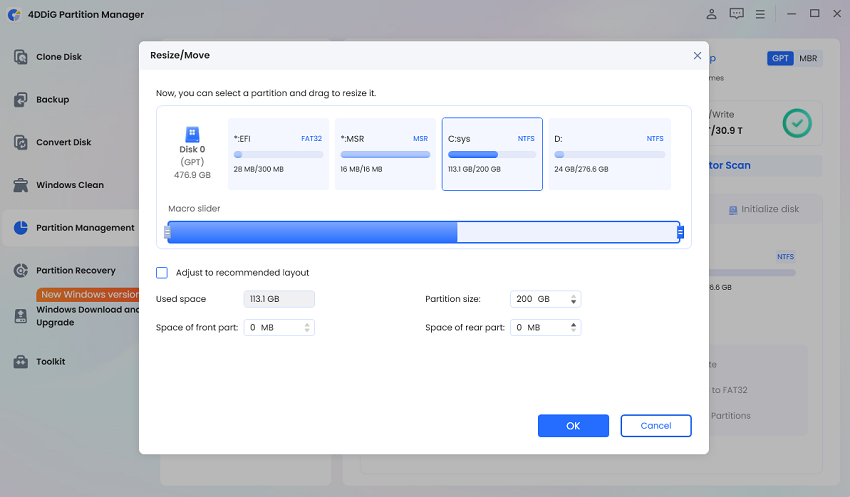Click the Windows Clean broom icon
The width and height of the screenshot is (850, 497).
pyautogui.click(x=21, y=185)
